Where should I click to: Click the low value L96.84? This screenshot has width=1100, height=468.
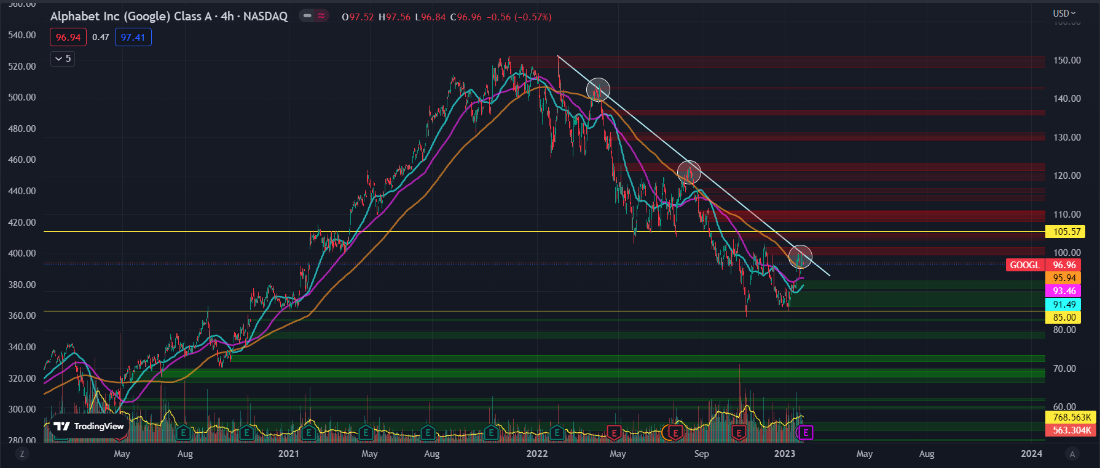428,17
